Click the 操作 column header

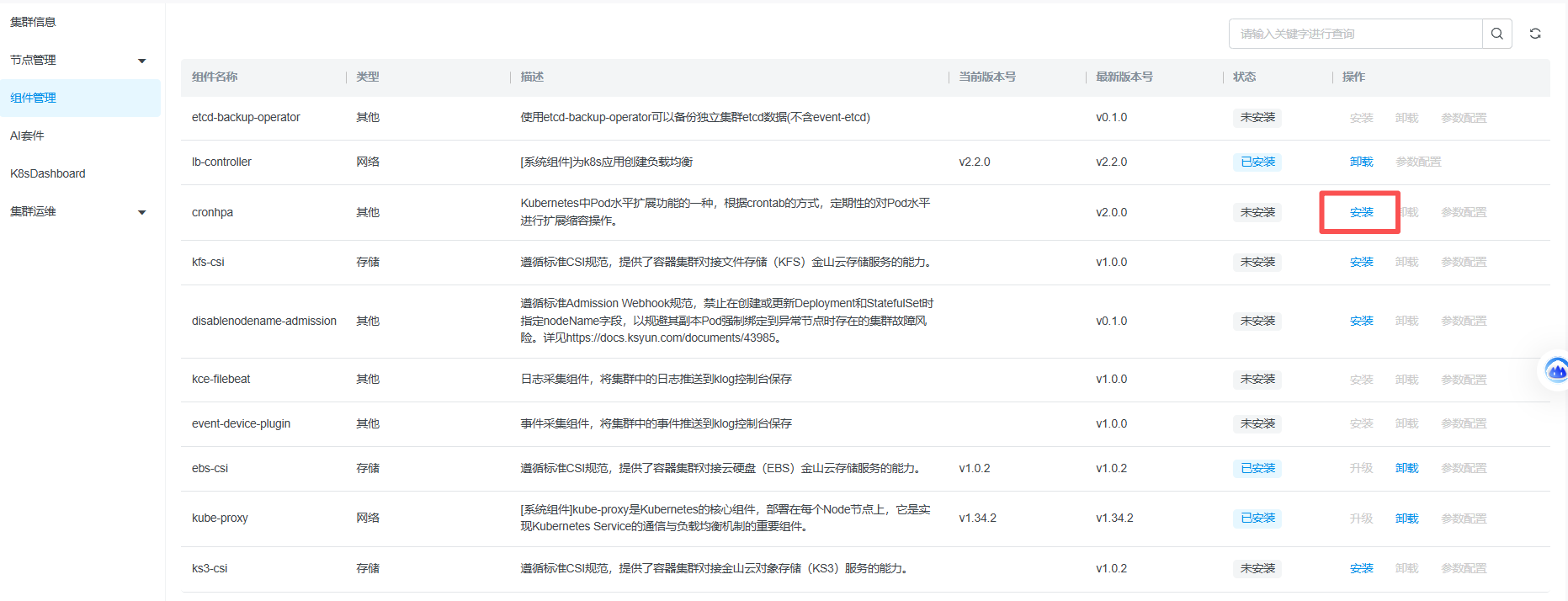pyautogui.click(x=1353, y=77)
